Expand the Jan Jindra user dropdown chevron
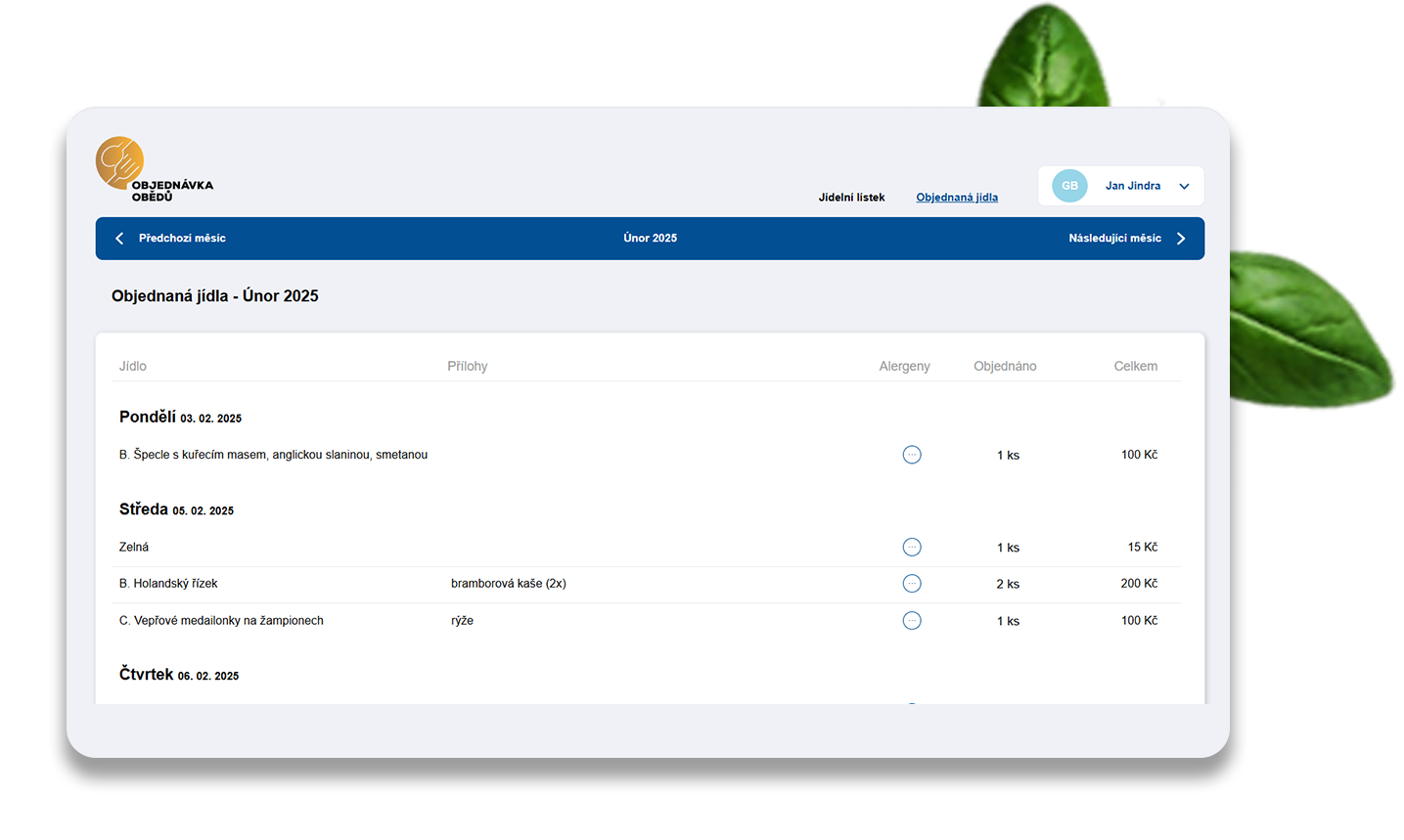The width and height of the screenshot is (1404, 840). click(x=1184, y=187)
